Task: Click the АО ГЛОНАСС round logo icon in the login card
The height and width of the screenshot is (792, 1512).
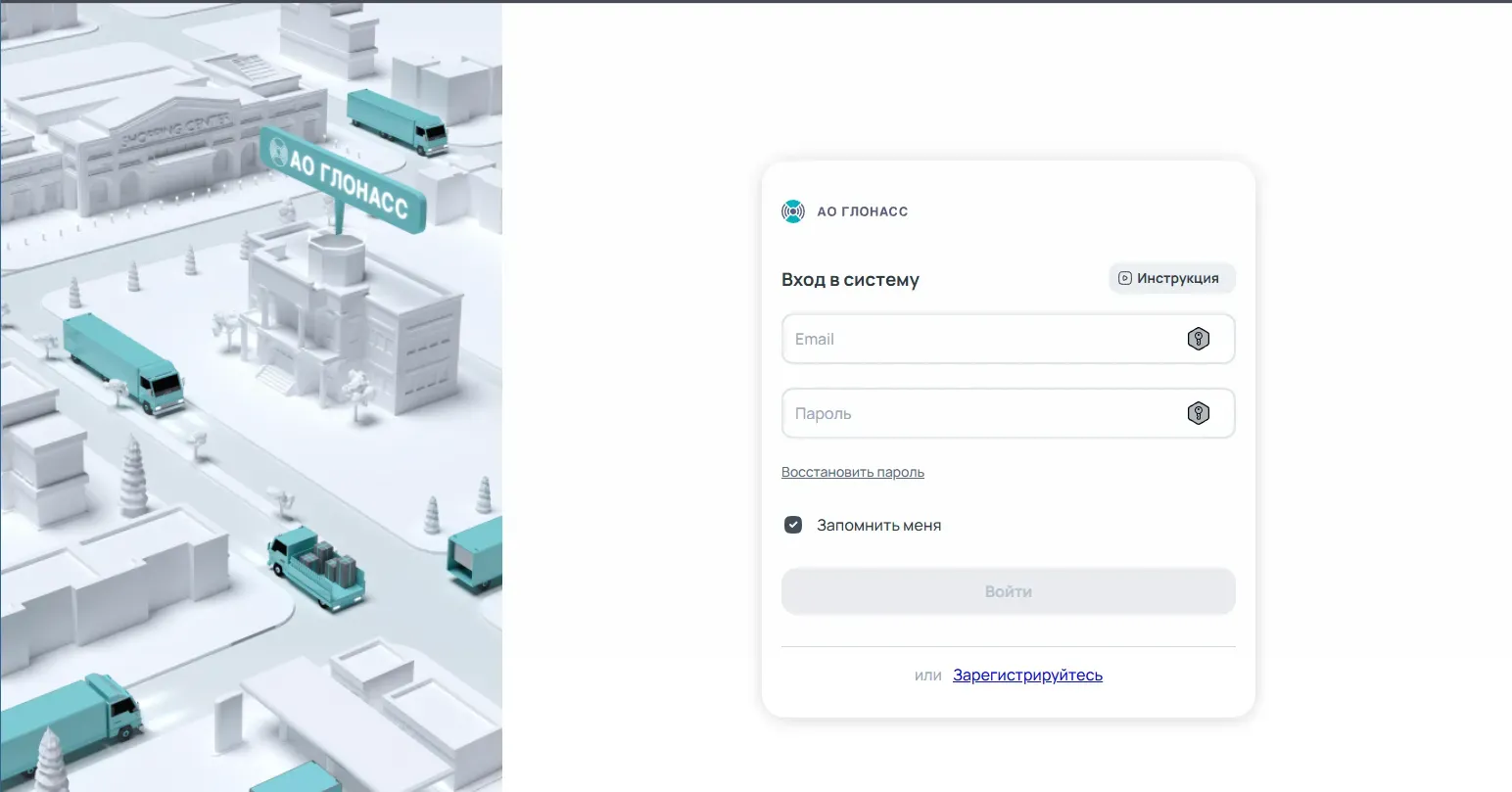Action: point(793,211)
